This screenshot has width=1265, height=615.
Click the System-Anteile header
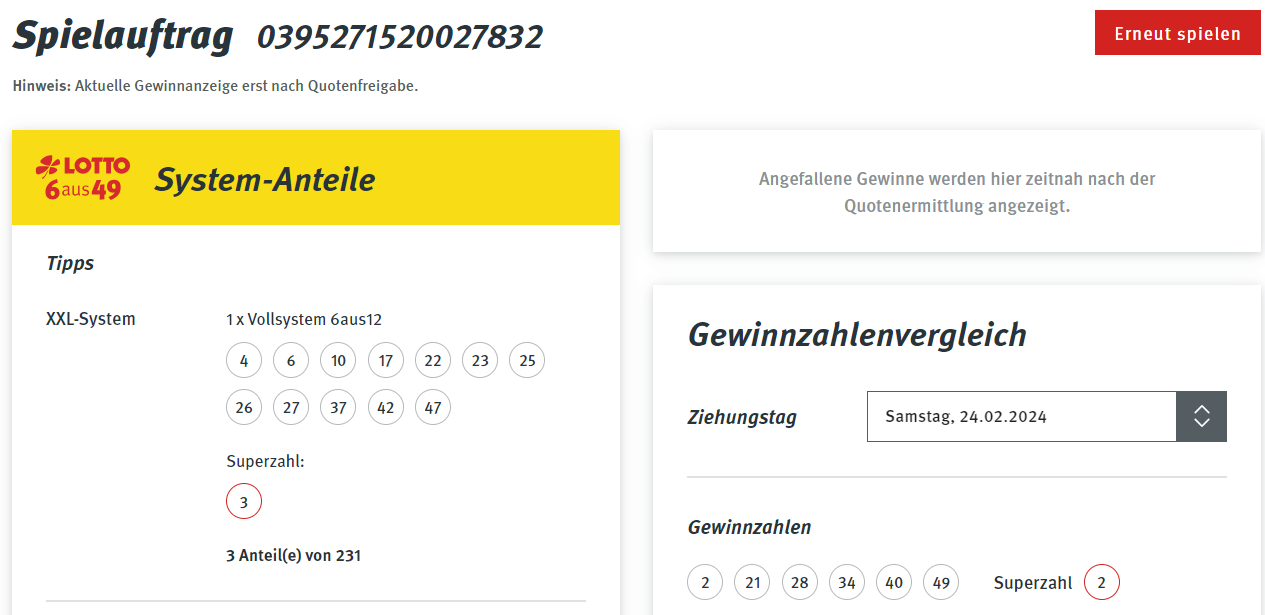(x=265, y=180)
